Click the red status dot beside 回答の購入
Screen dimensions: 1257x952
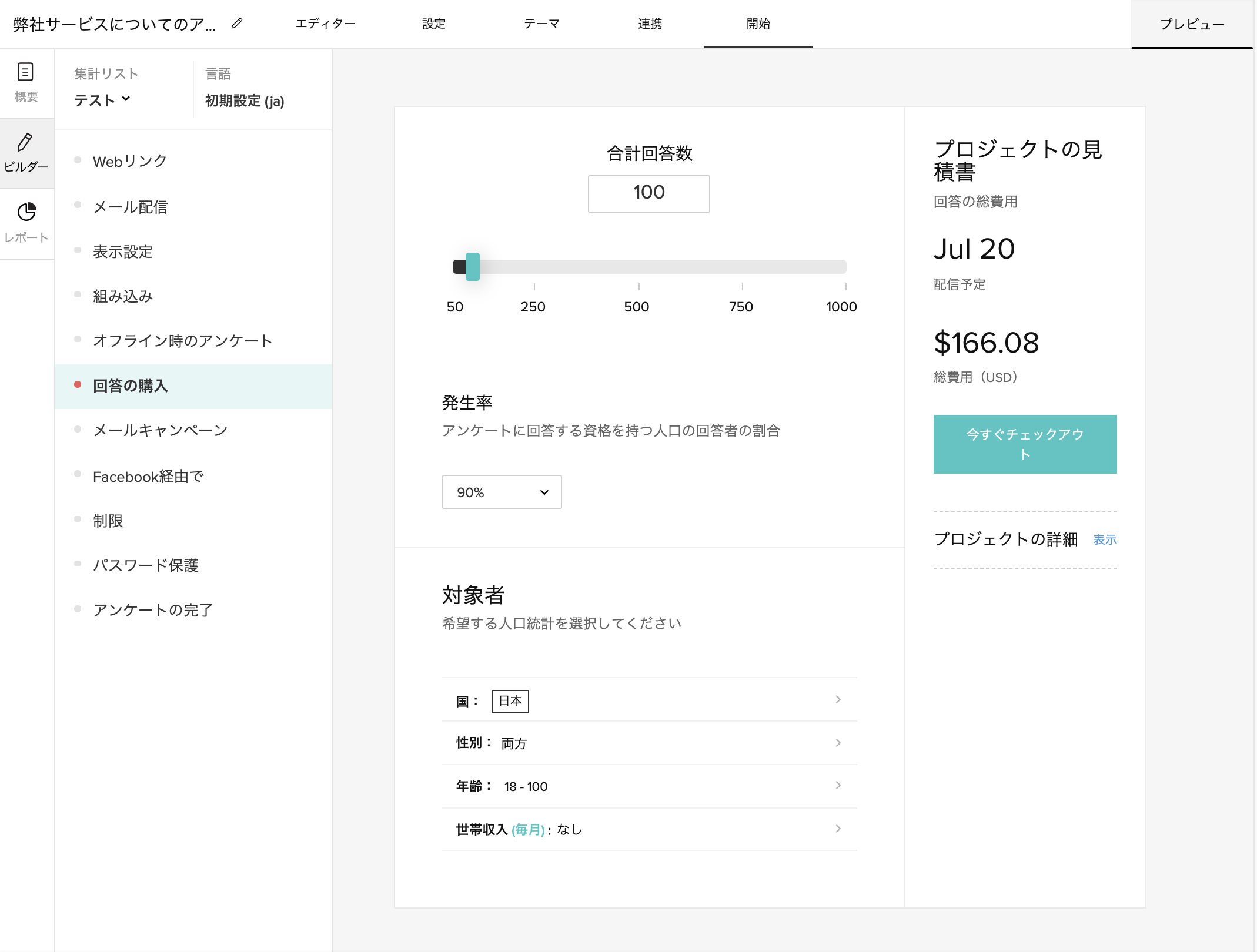click(77, 384)
